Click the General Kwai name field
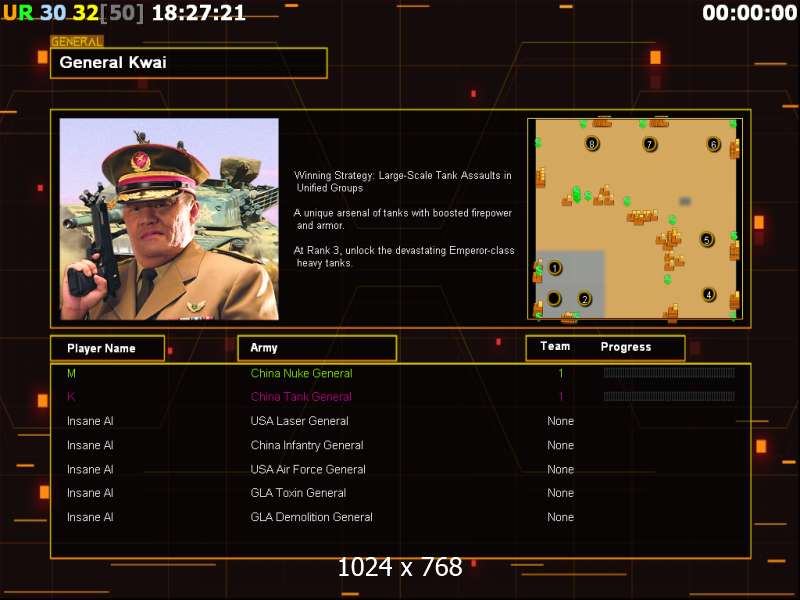The image size is (800, 600). (x=189, y=63)
